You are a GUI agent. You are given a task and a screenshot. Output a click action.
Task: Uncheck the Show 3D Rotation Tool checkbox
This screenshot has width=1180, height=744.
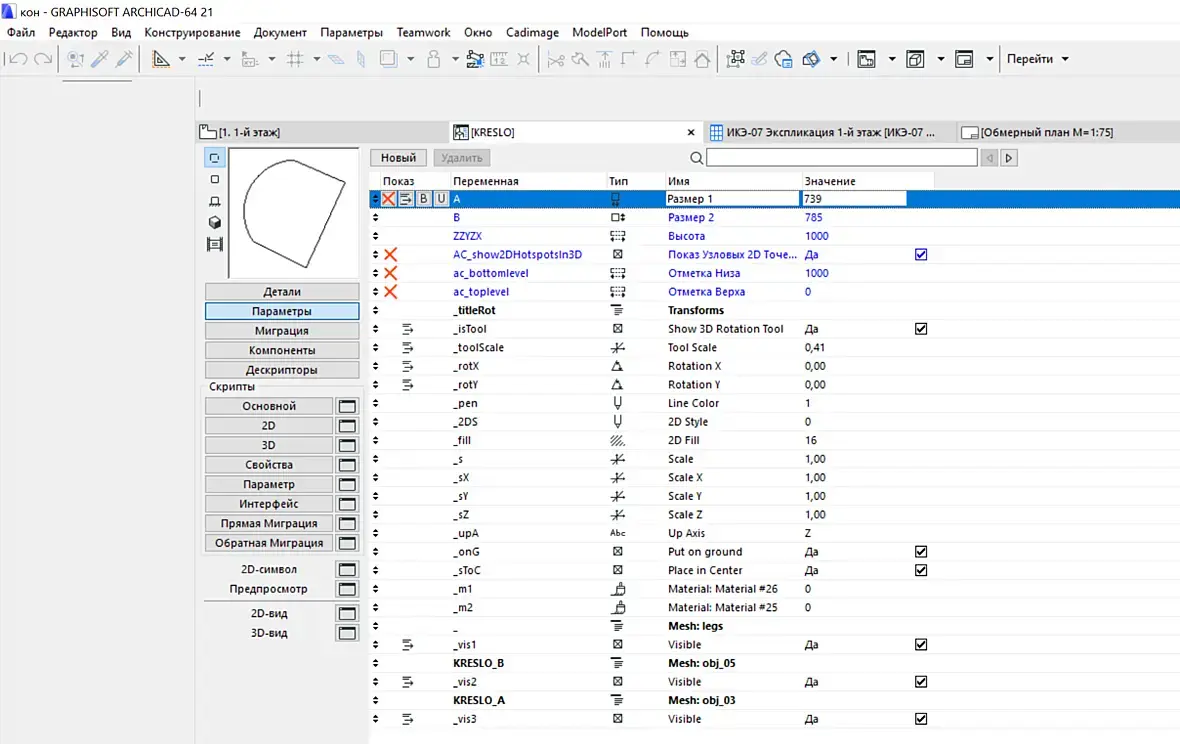(x=921, y=329)
